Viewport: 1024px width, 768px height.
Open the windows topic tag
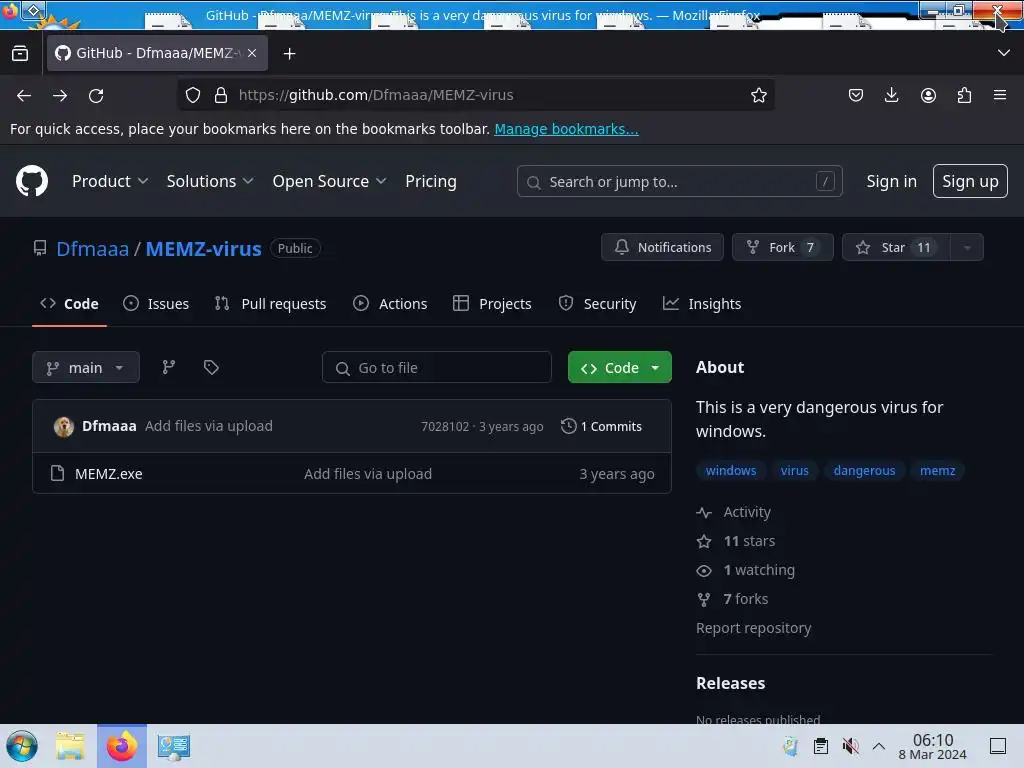point(730,470)
